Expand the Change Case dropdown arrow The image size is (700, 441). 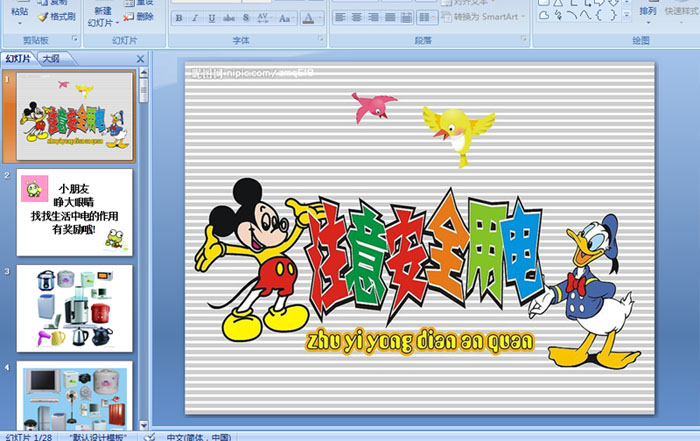click(293, 18)
